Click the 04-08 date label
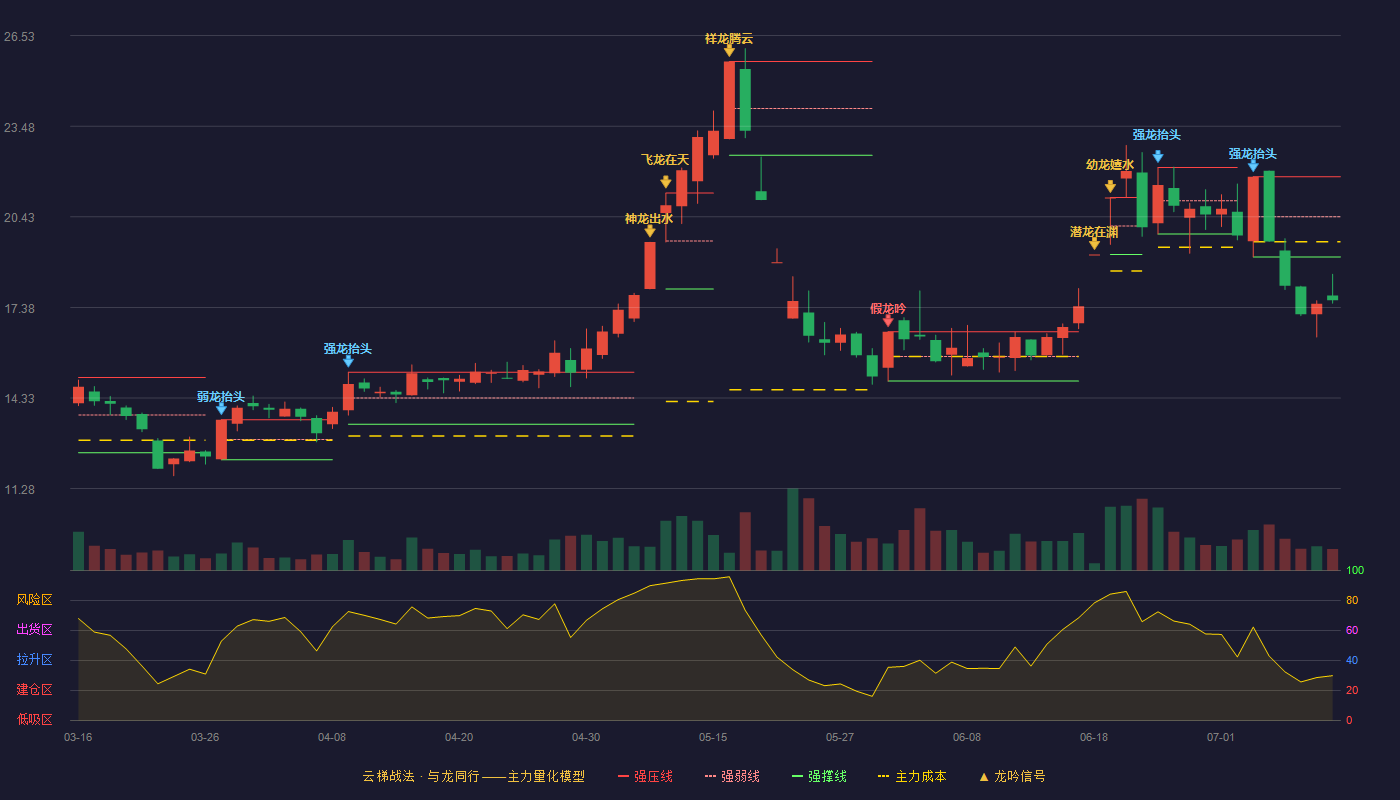Image resolution: width=1400 pixels, height=800 pixels. (332, 737)
